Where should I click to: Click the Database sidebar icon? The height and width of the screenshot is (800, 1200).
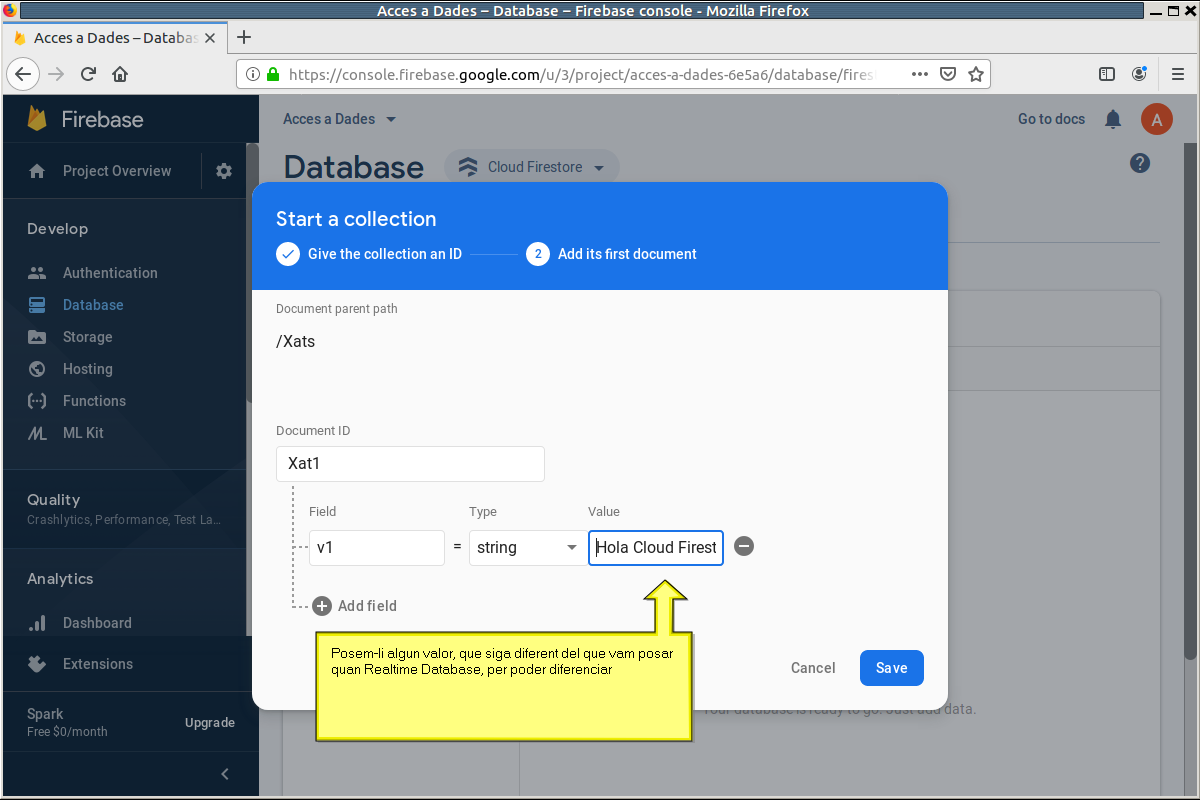[x=37, y=305]
